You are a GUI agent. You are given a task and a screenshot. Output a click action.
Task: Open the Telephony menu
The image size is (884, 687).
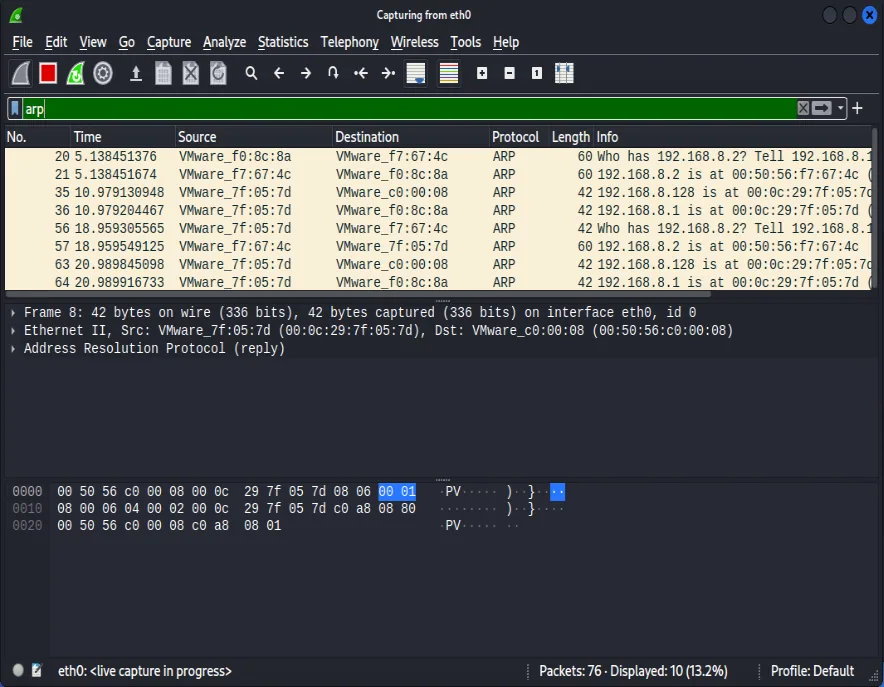pos(350,42)
